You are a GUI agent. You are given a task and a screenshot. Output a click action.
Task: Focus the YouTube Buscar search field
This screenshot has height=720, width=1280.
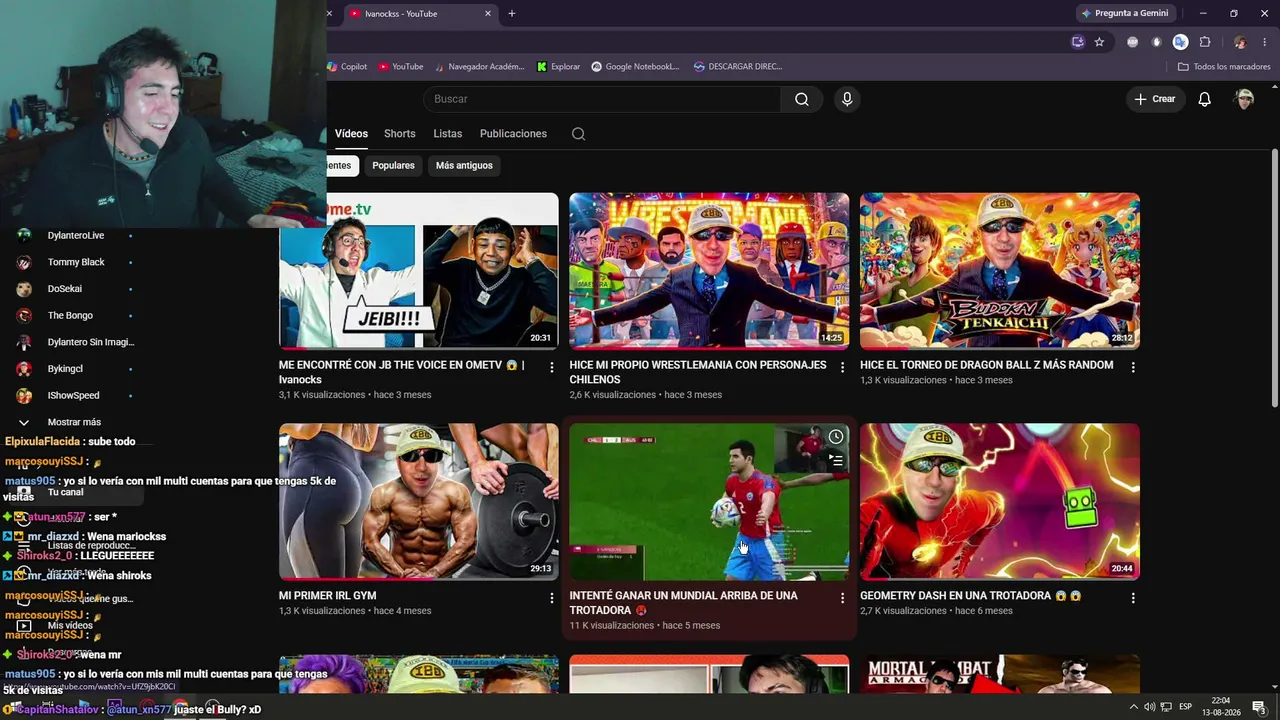602,99
